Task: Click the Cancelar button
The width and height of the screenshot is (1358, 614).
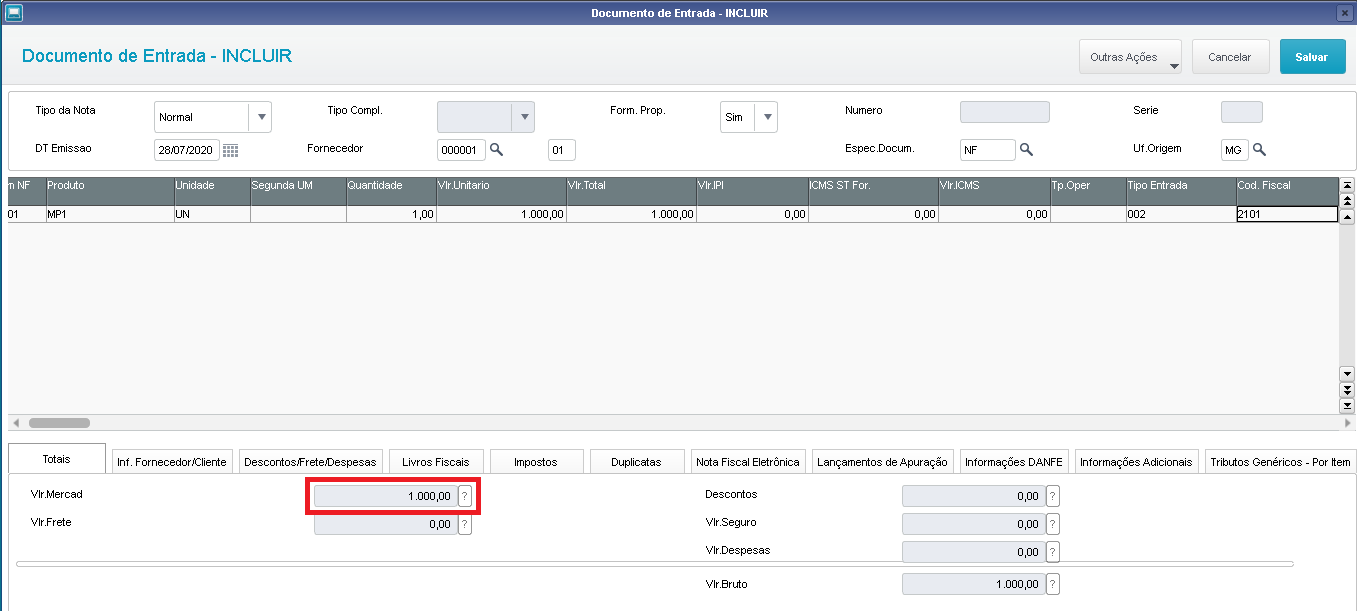Action: (1230, 57)
